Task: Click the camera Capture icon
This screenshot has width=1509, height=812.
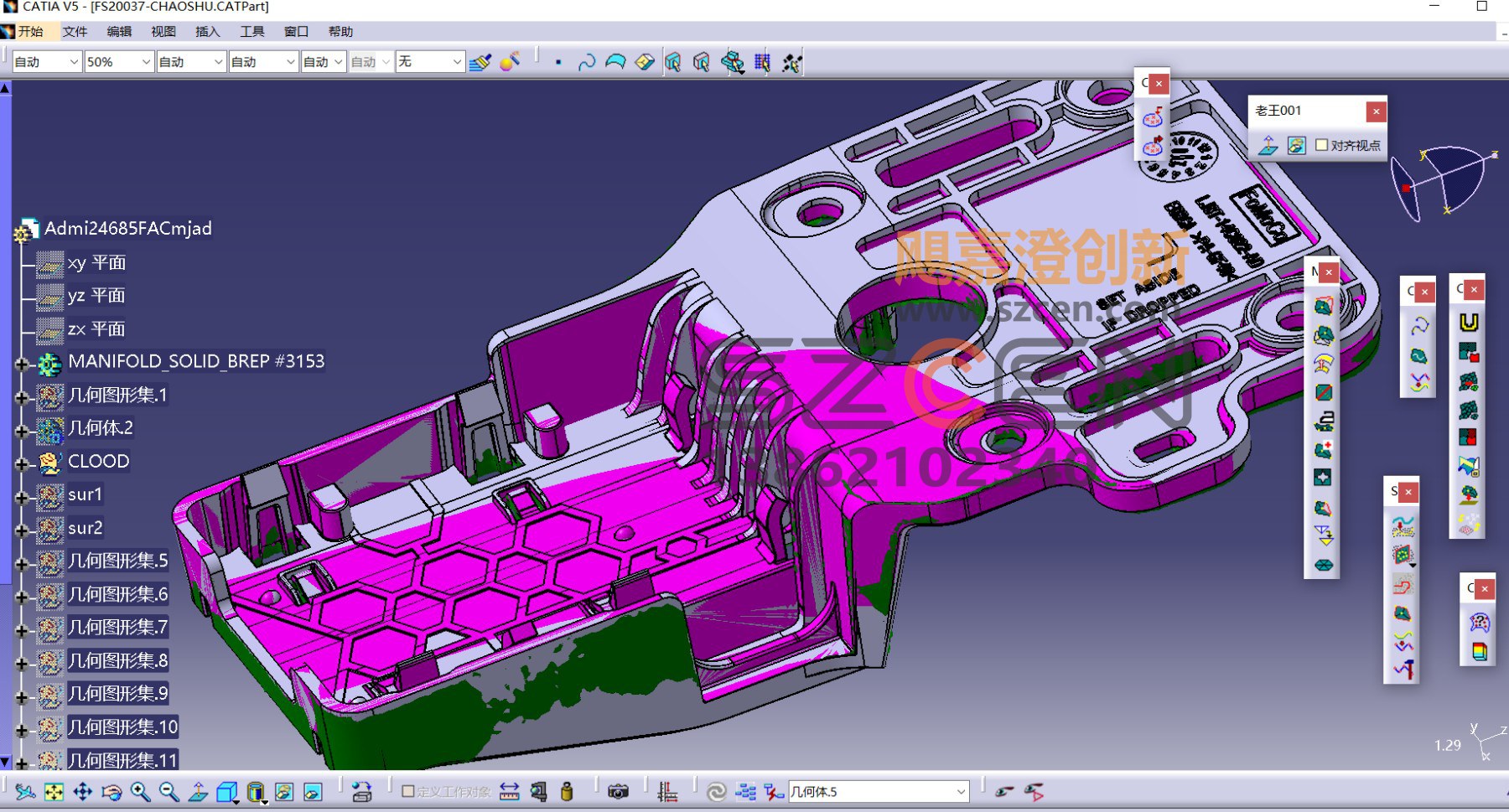Action: pyautogui.click(x=618, y=791)
